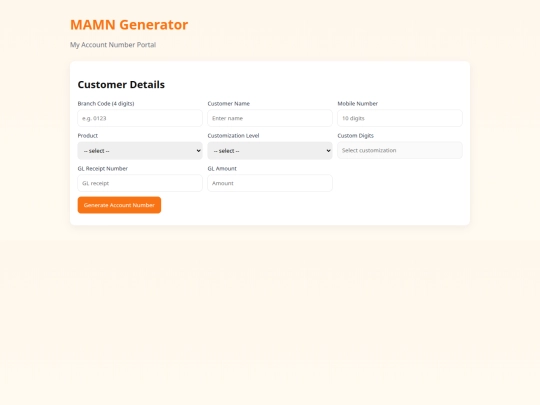The width and height of the screenshot is (540, 405).
Task: Click the chevron arrow of Customization Level select
Action: coord(328,151)
